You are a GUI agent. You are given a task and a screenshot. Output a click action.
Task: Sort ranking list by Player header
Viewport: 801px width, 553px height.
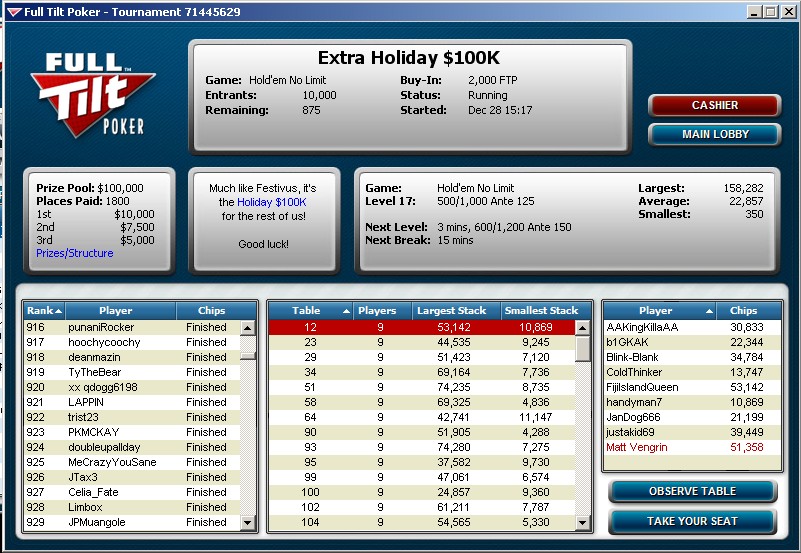(121, 310)
